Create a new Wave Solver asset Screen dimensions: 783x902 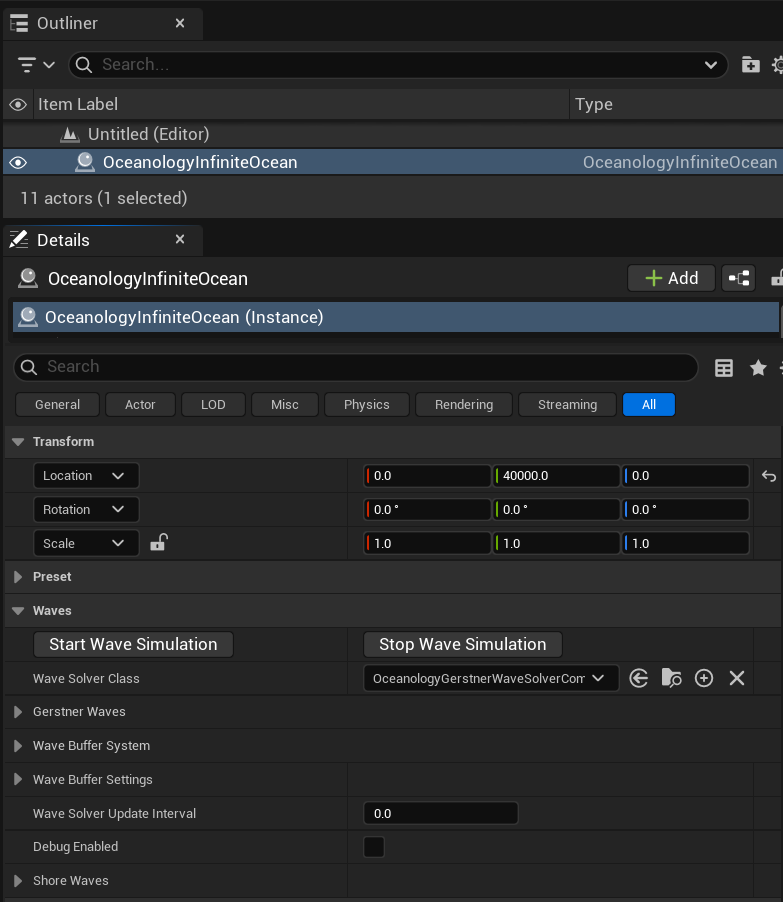click(704, 678)
